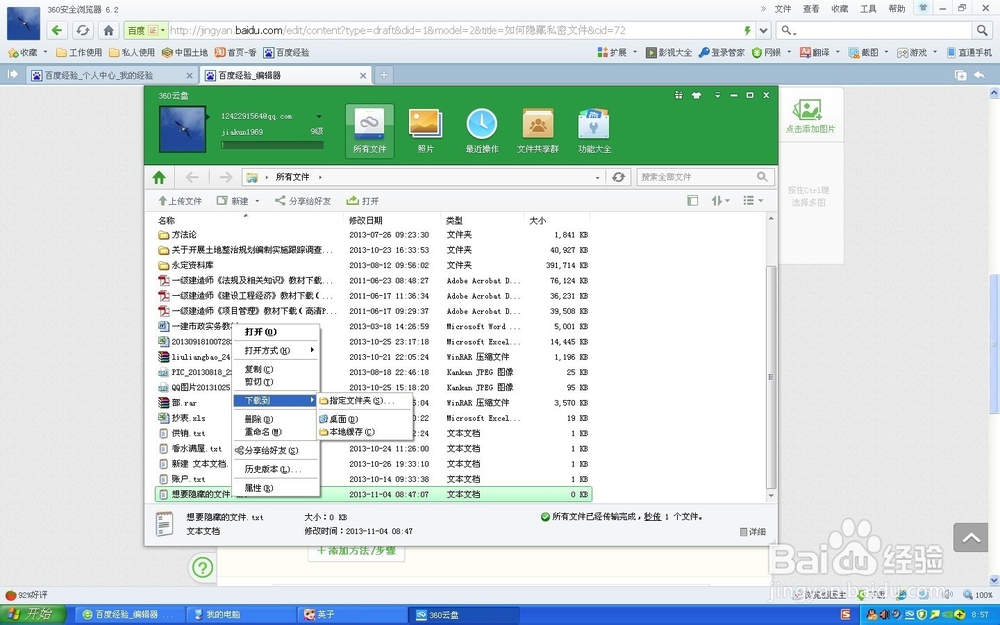Choose 属性(R) from context menu
This screenshot has width=1000, height=625.
pyautogui.click(x=276, y=488)
